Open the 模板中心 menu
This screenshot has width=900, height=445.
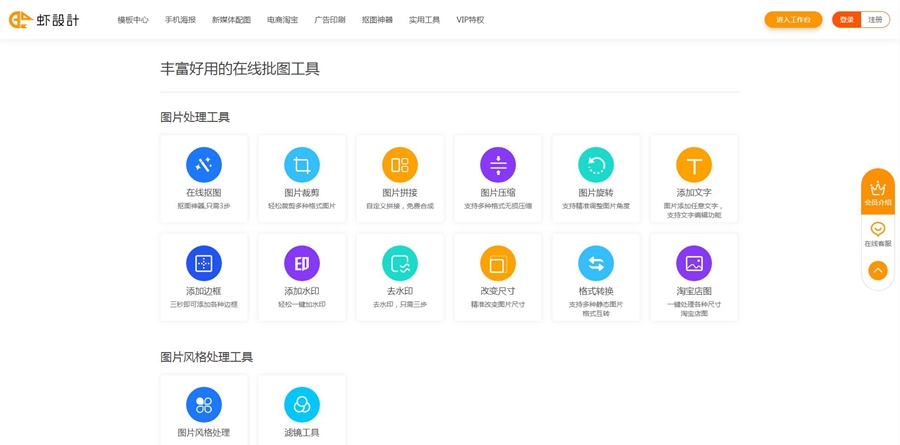coord(133,20)
